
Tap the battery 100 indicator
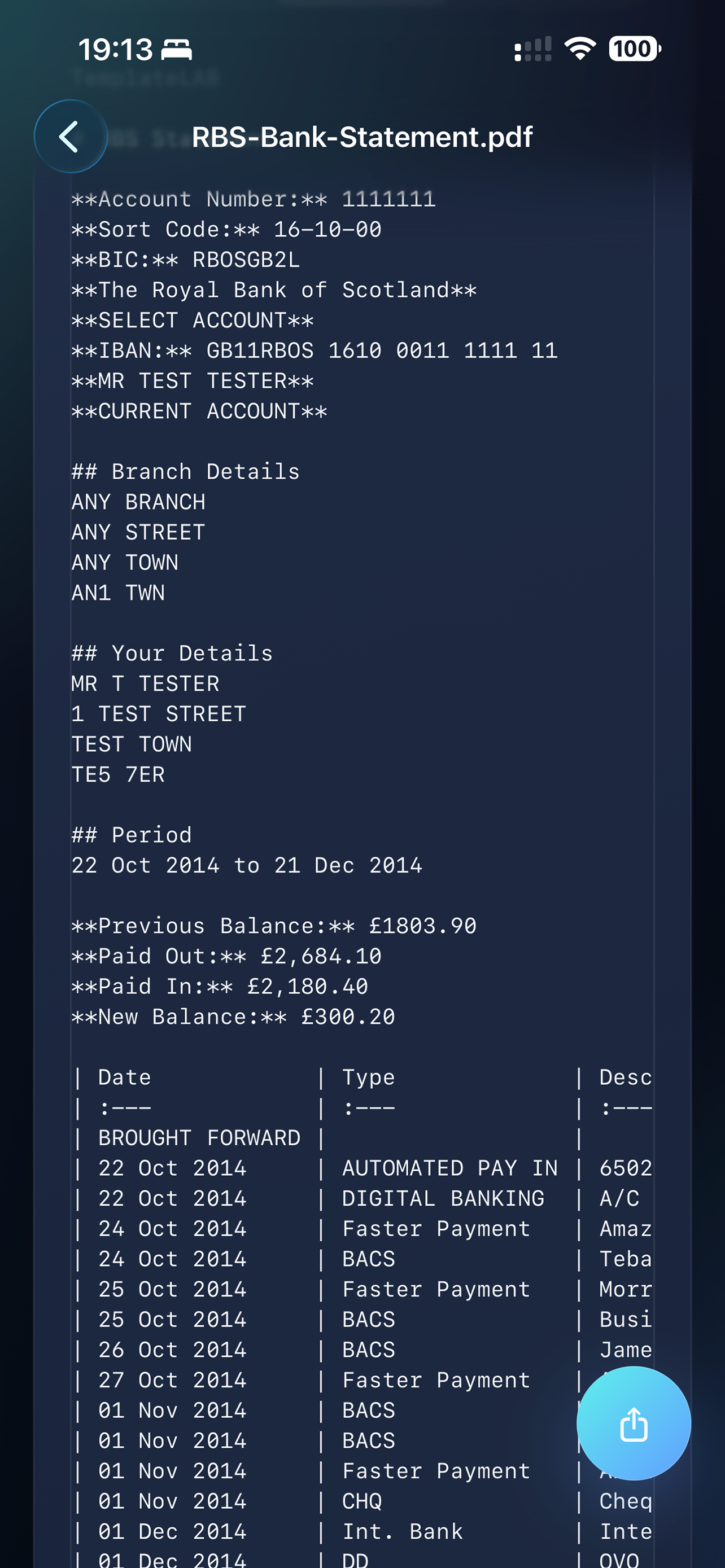point(635,49)
